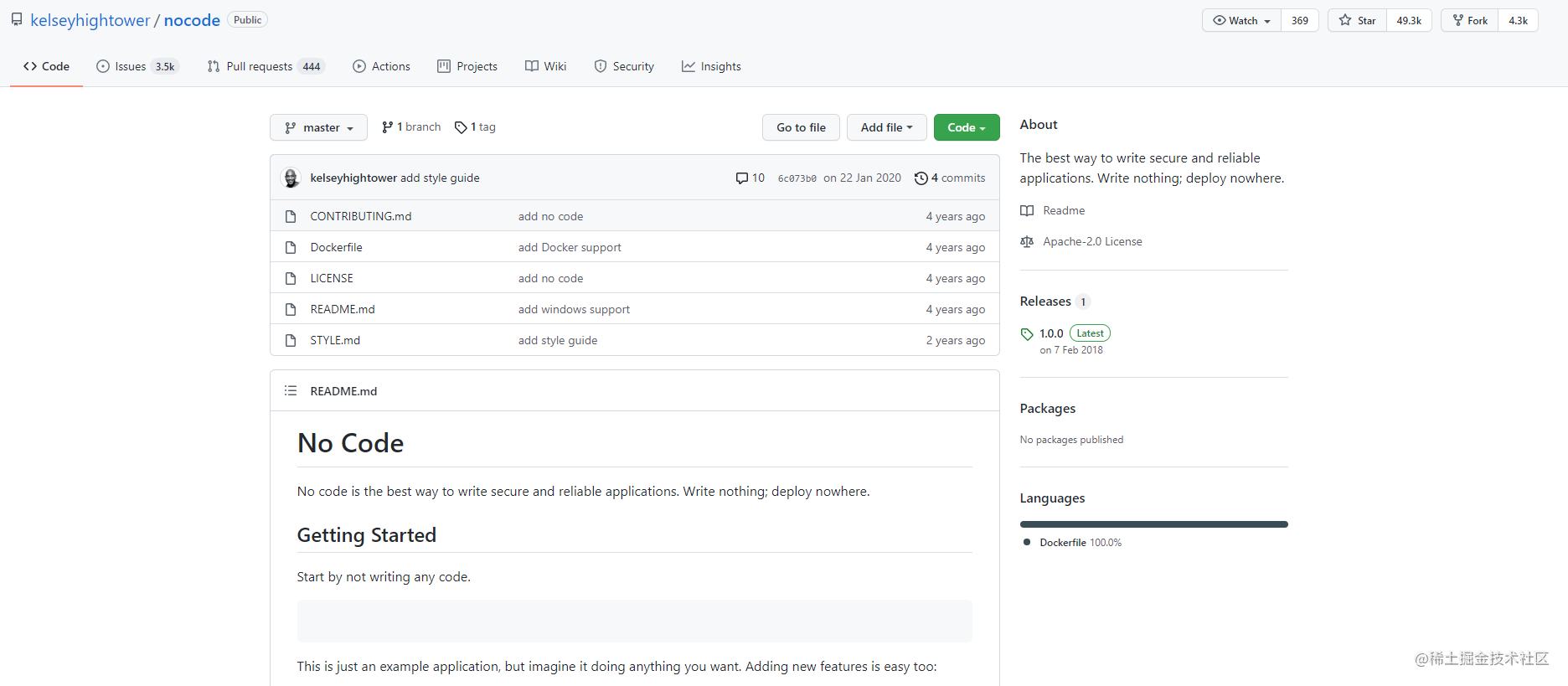Open the LICENSE file
This screenshot has height=686, width=1568.
[x=332, y=278]
